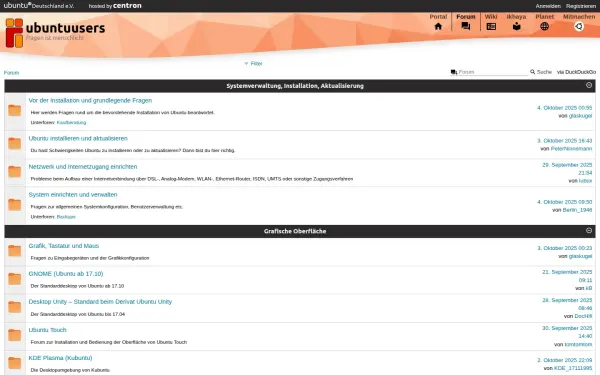Open the Planet globe icon
The height and width of the screenshot is (375, 600).
(x=544, y=26)
